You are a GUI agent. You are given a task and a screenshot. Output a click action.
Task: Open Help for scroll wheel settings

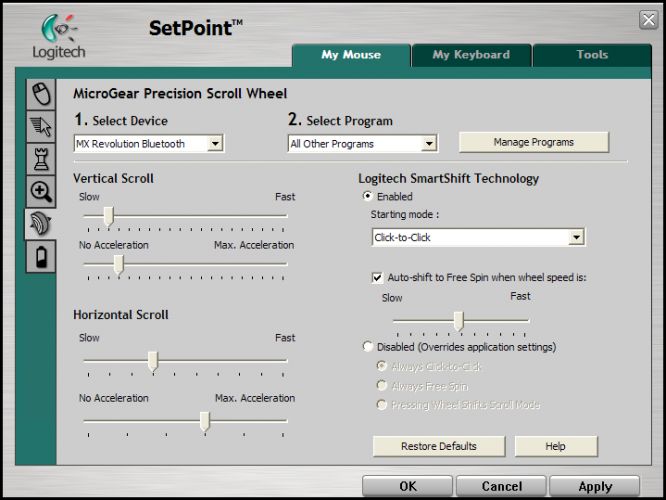tap(556, 446)
